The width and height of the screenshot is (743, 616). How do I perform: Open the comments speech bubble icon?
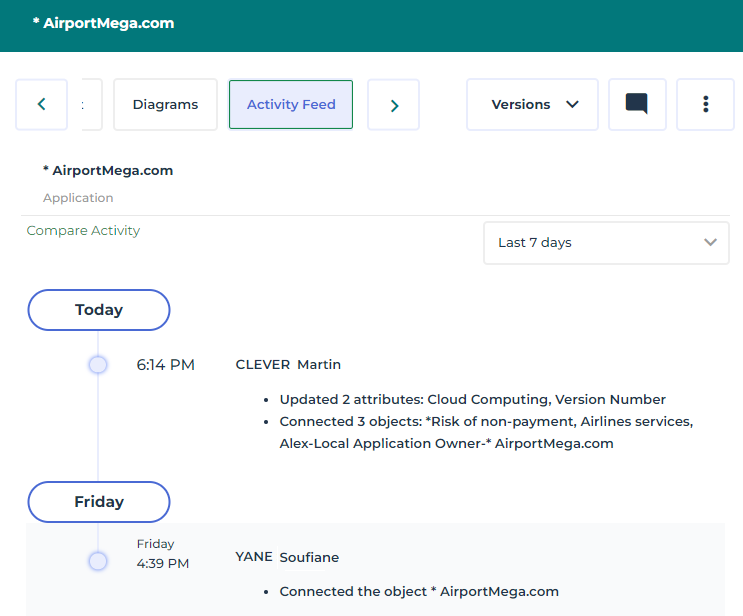click(x=637, y=104)
